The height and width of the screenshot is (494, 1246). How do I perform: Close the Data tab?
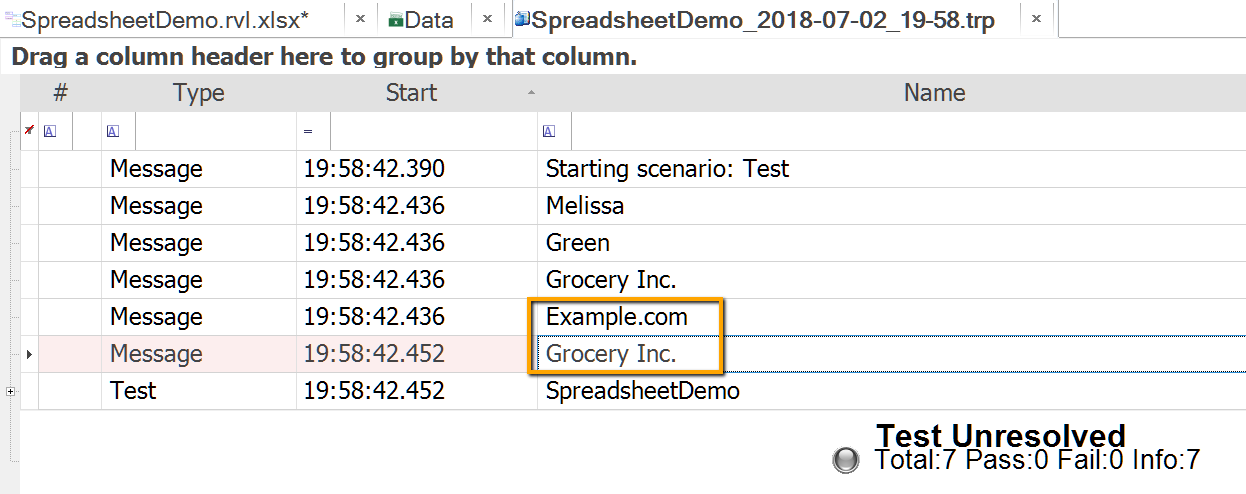(x=487, y=19)
